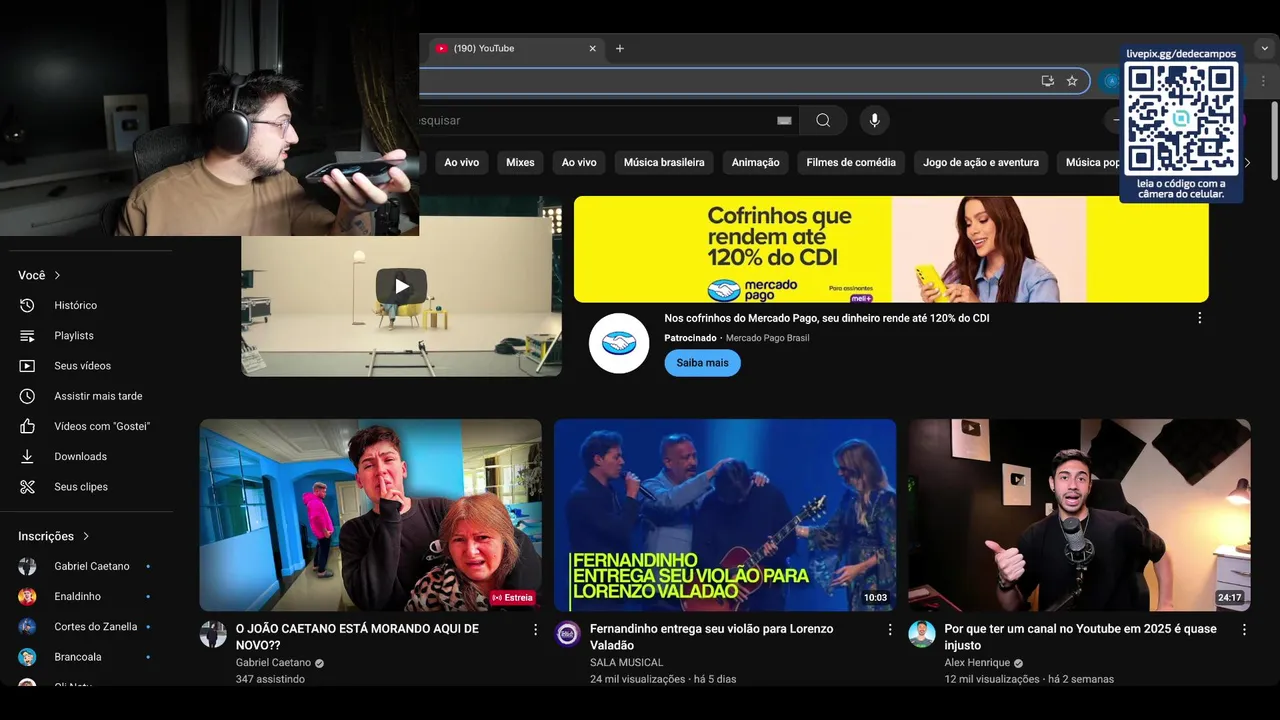Open the Downloads arrow icon
The height and width of the screenshot is (720, 1280).
(27, 456)
